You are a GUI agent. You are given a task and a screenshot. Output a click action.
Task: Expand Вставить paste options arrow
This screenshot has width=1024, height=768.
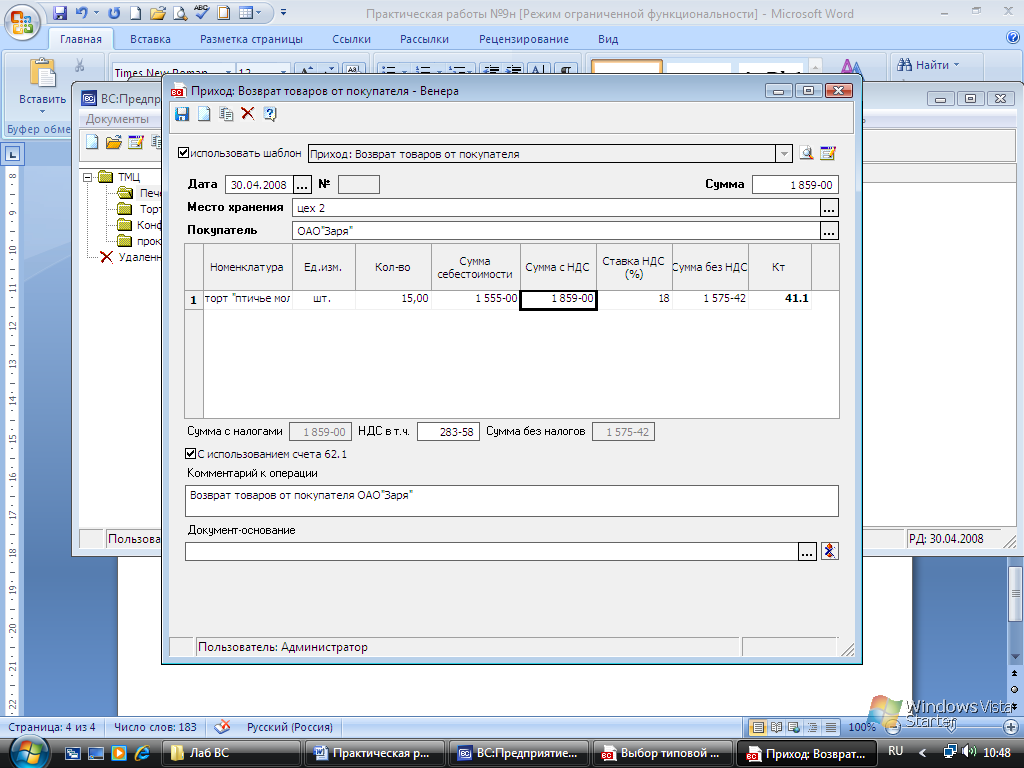[42, 111]
